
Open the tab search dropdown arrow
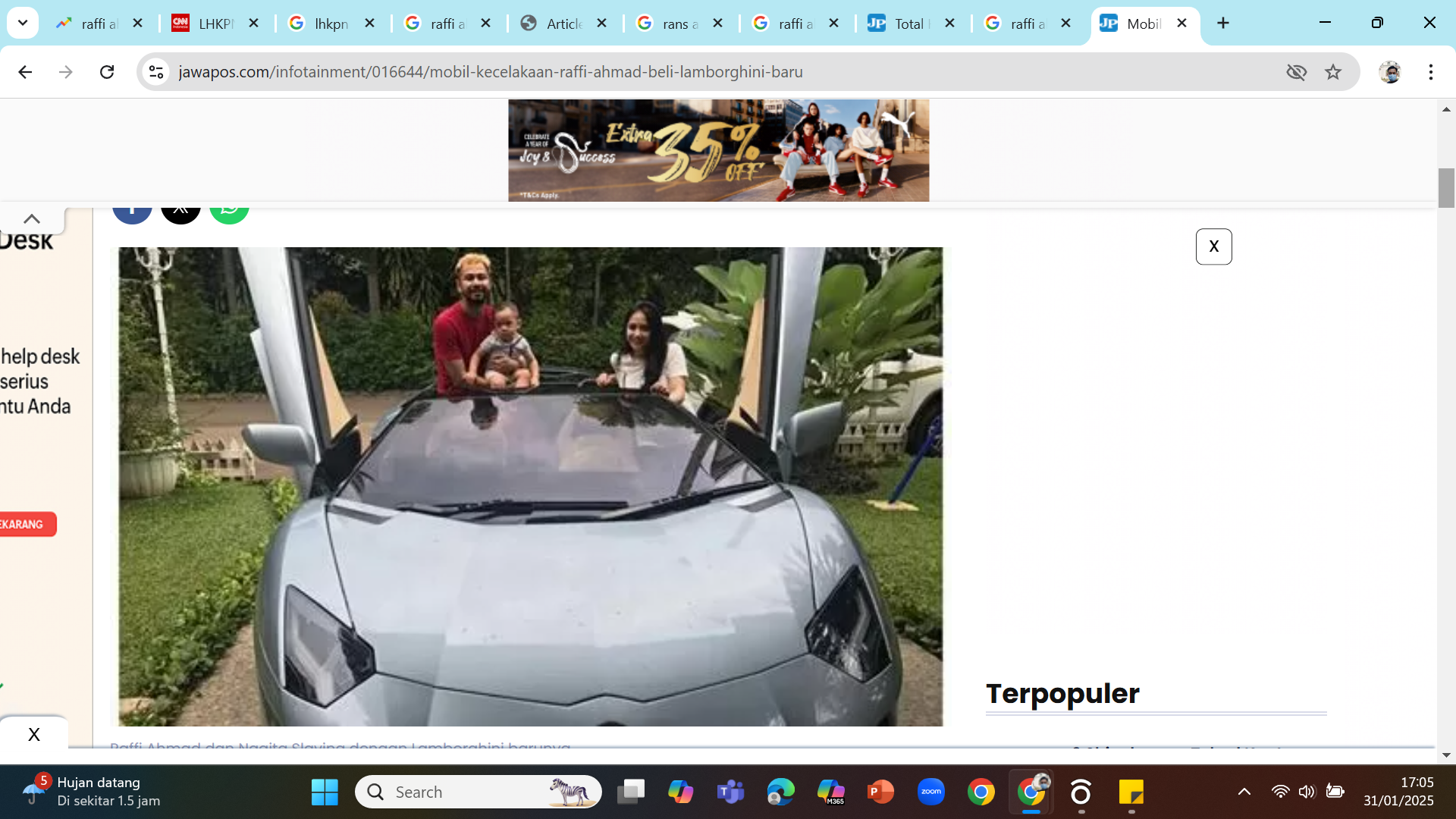pyautogui.click(x=23, y=23)
